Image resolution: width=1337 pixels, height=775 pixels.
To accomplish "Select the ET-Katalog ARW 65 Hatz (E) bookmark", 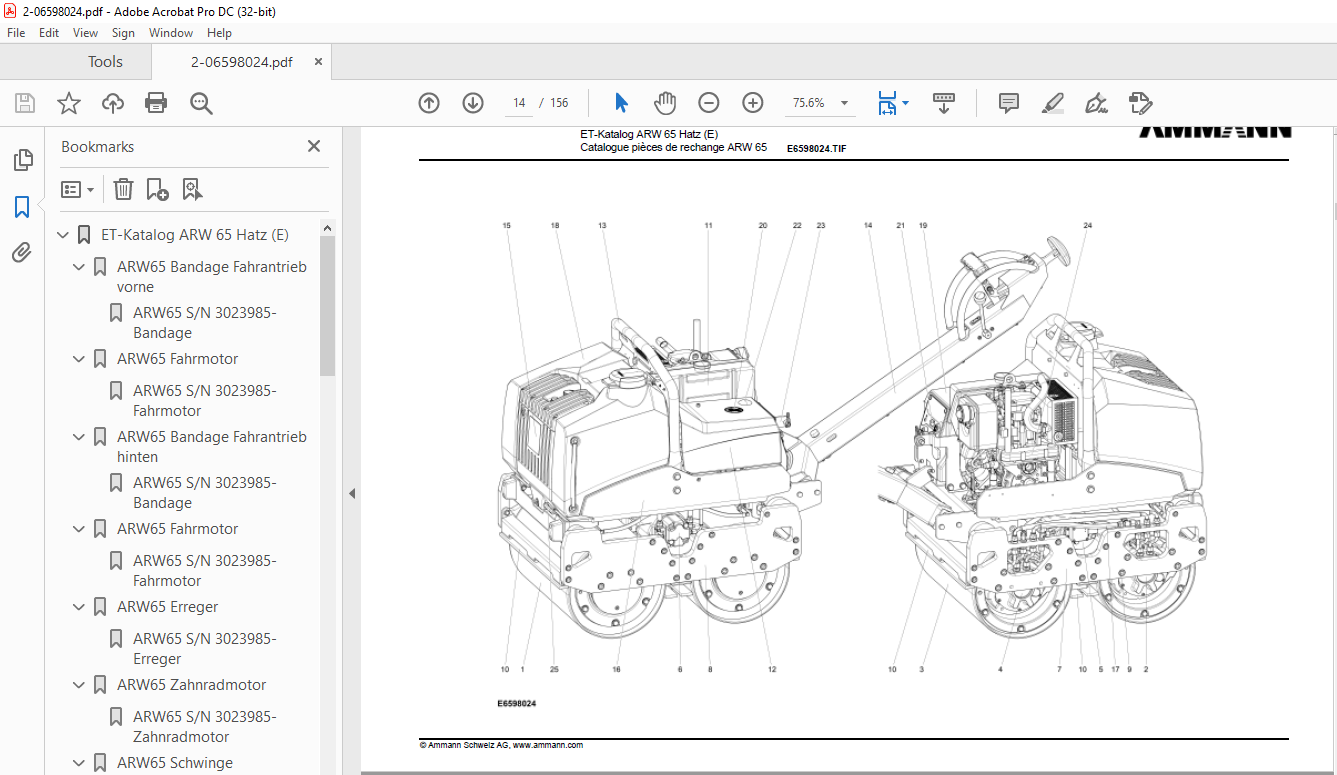I will (x=194, y=235).
